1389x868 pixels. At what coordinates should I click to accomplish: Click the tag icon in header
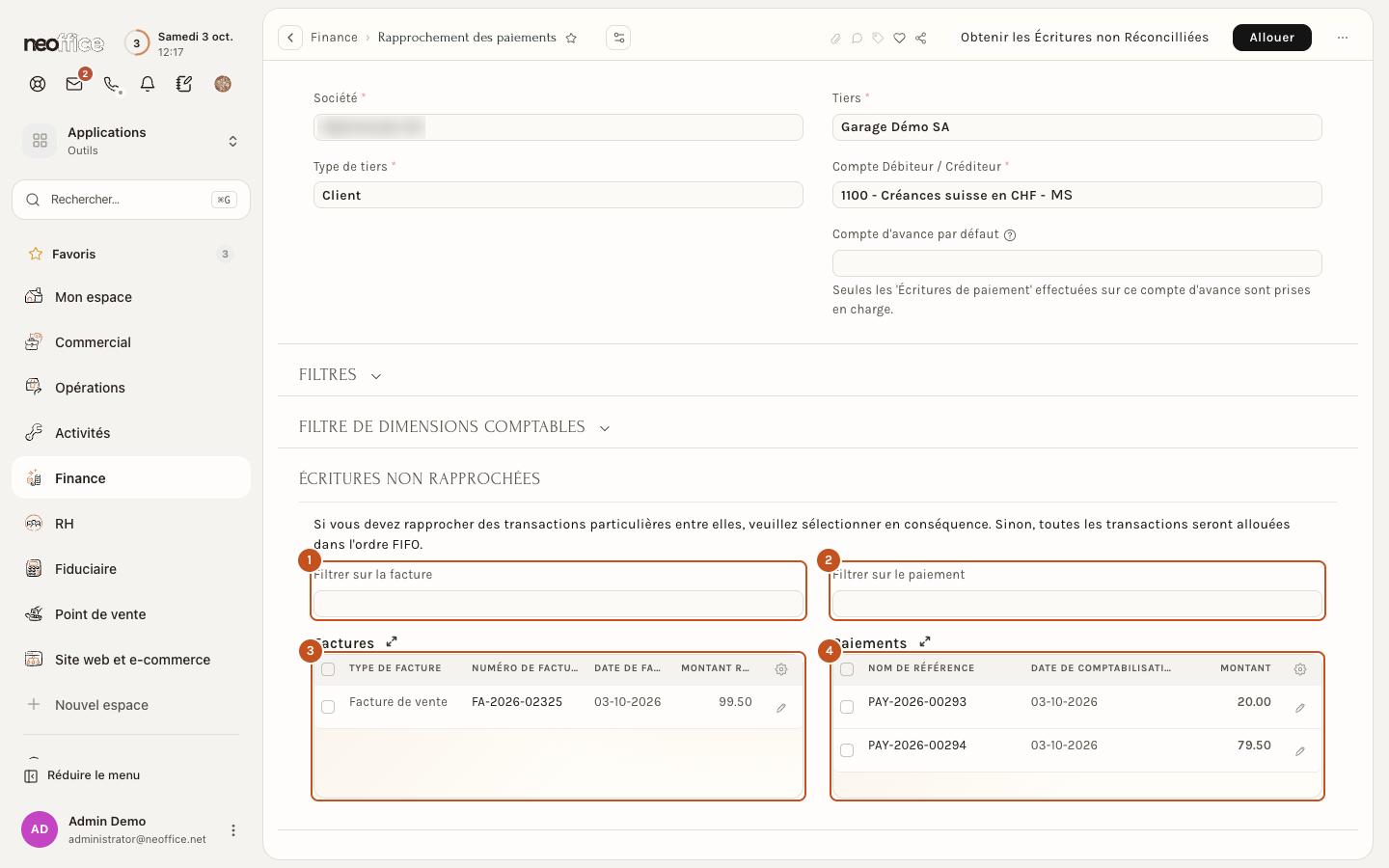[878, 38]
